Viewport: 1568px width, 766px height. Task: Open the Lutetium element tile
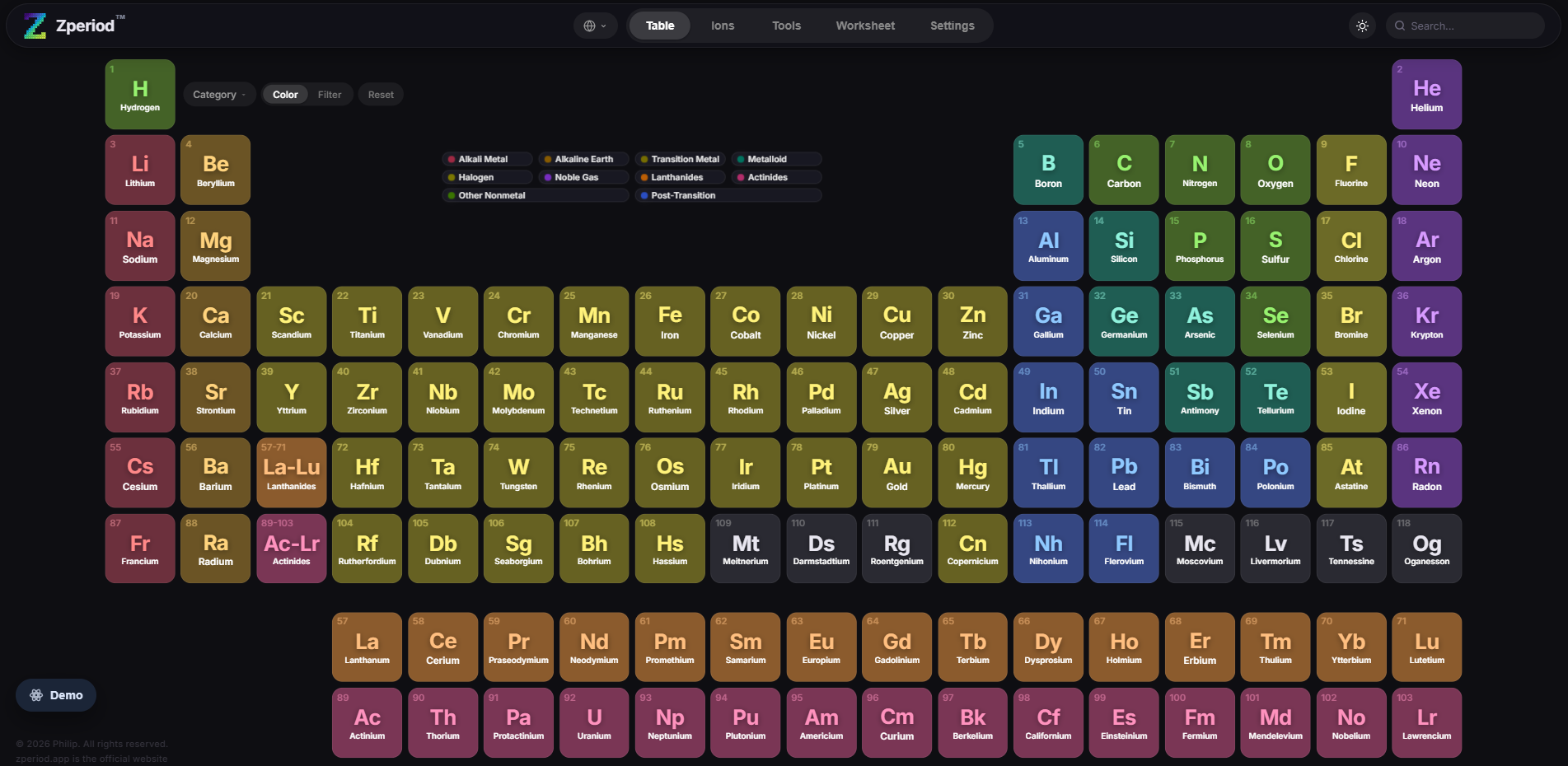(1427, 647)
